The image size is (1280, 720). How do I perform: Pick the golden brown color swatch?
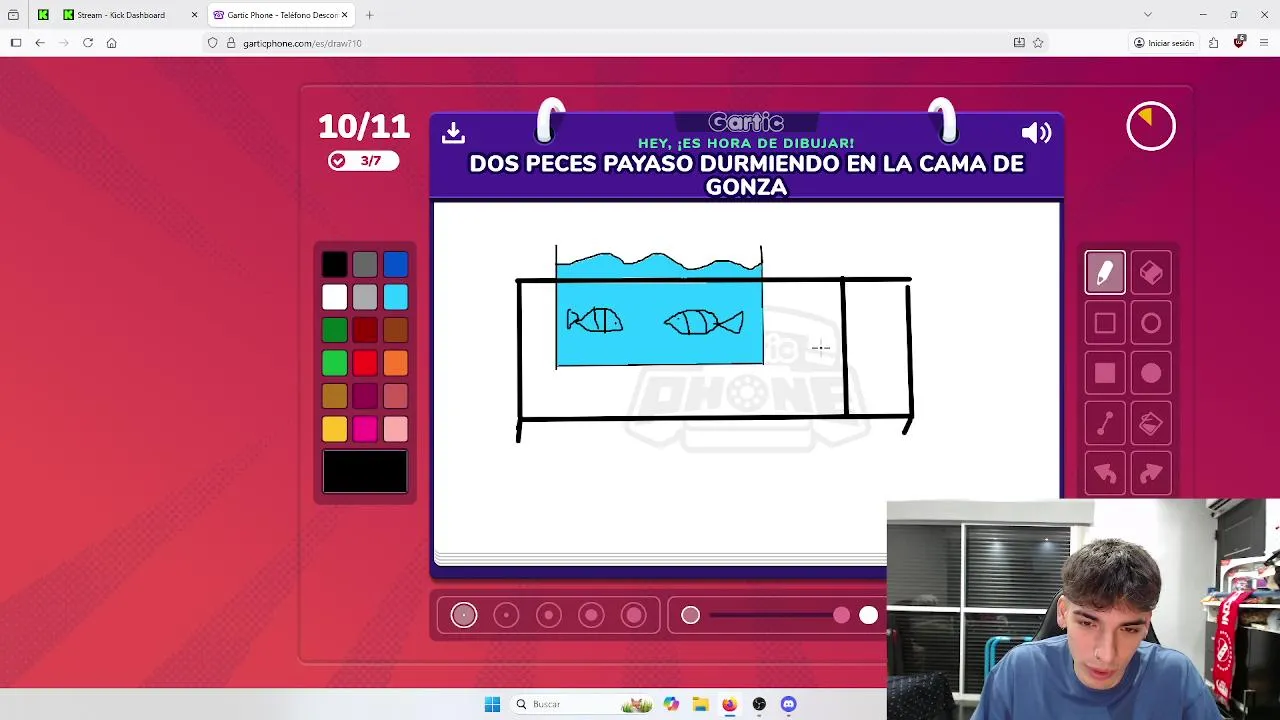click(x=335, y=396)
